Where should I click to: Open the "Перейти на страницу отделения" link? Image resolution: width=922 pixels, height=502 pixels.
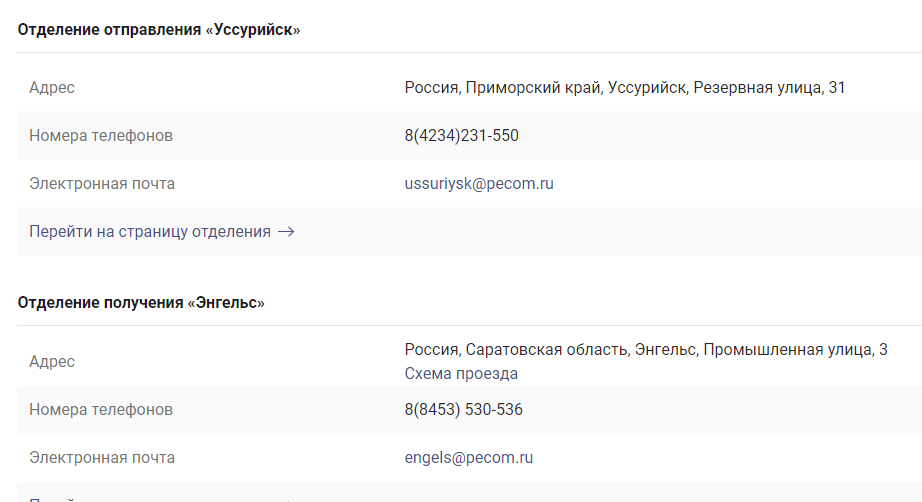(150, 232)
